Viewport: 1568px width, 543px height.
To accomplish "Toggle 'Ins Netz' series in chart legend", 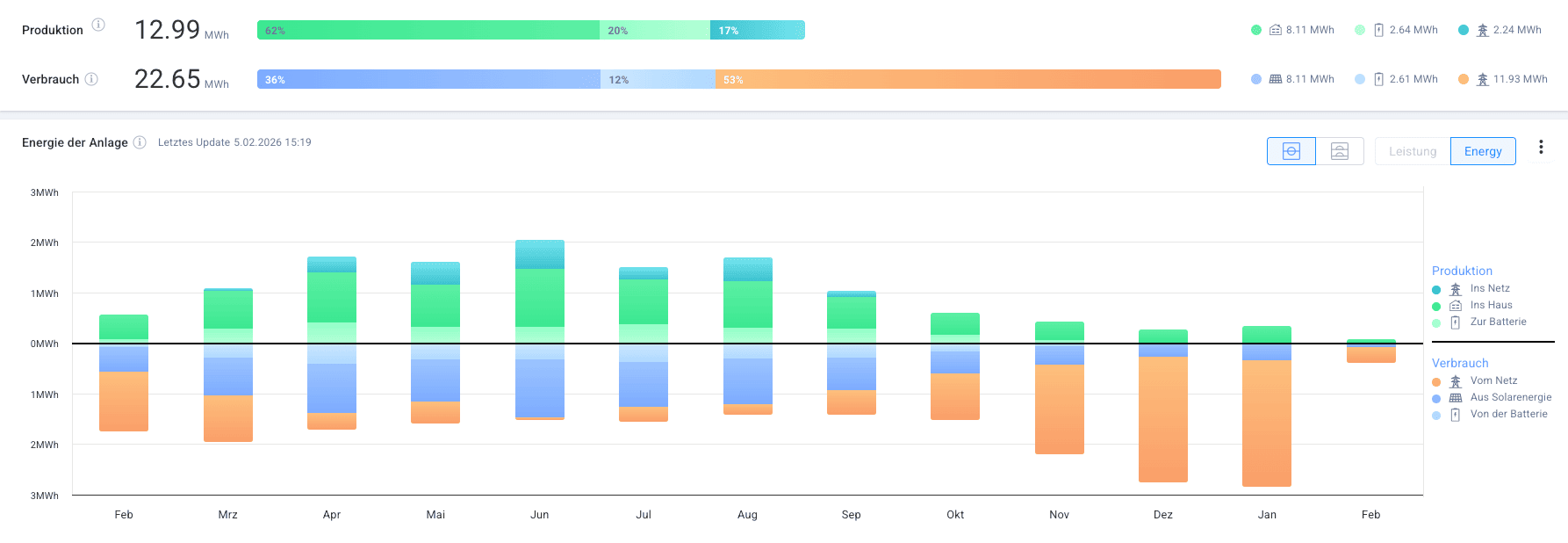I will (1489, 288).
